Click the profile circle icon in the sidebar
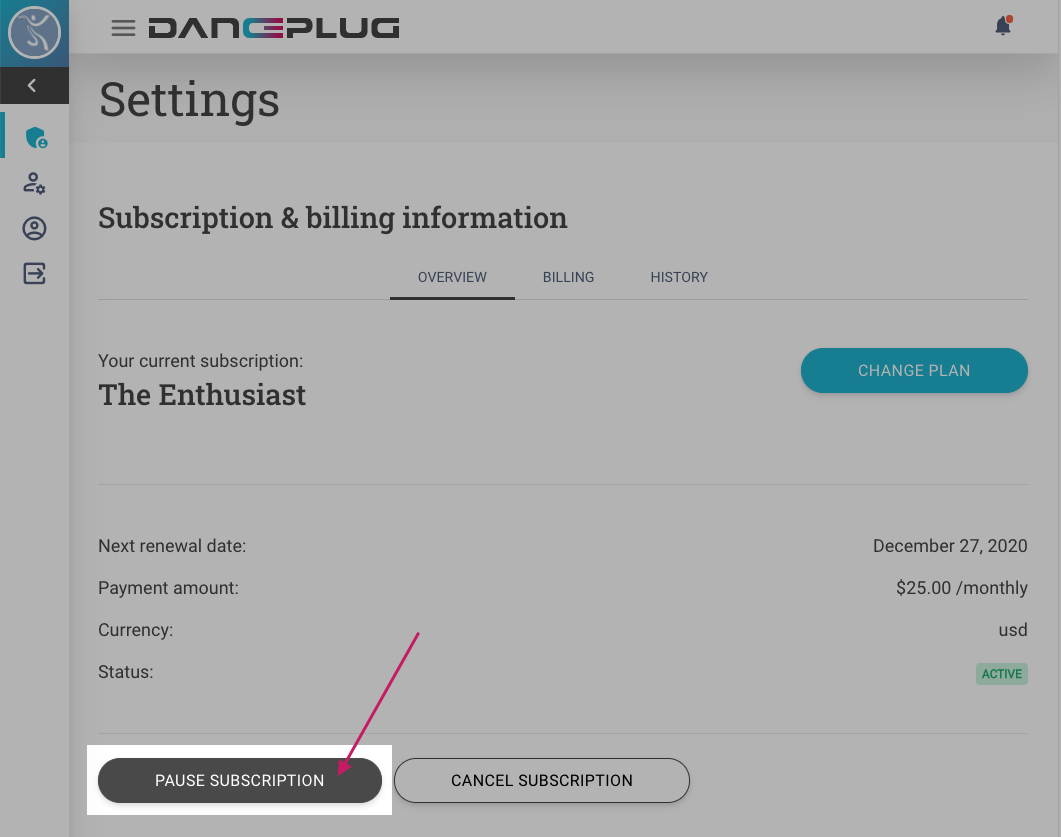This screenshot has width=1061, height=837. click(x=34, y=228)
